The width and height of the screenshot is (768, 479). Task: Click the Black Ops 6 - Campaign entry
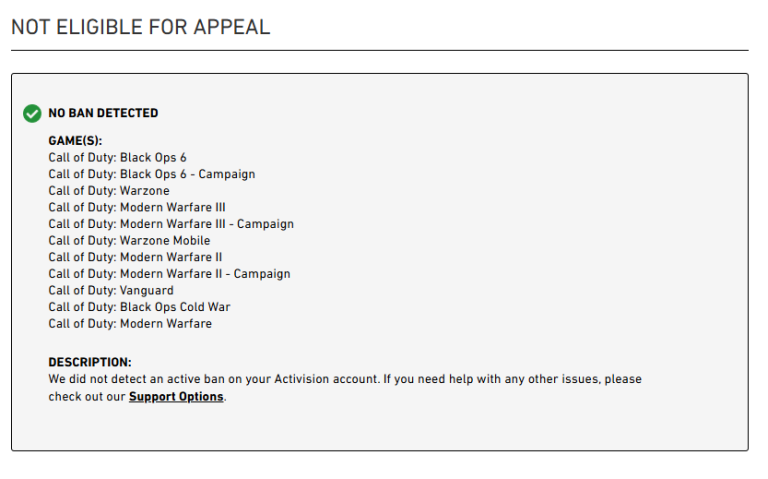(x=151, y=174)
